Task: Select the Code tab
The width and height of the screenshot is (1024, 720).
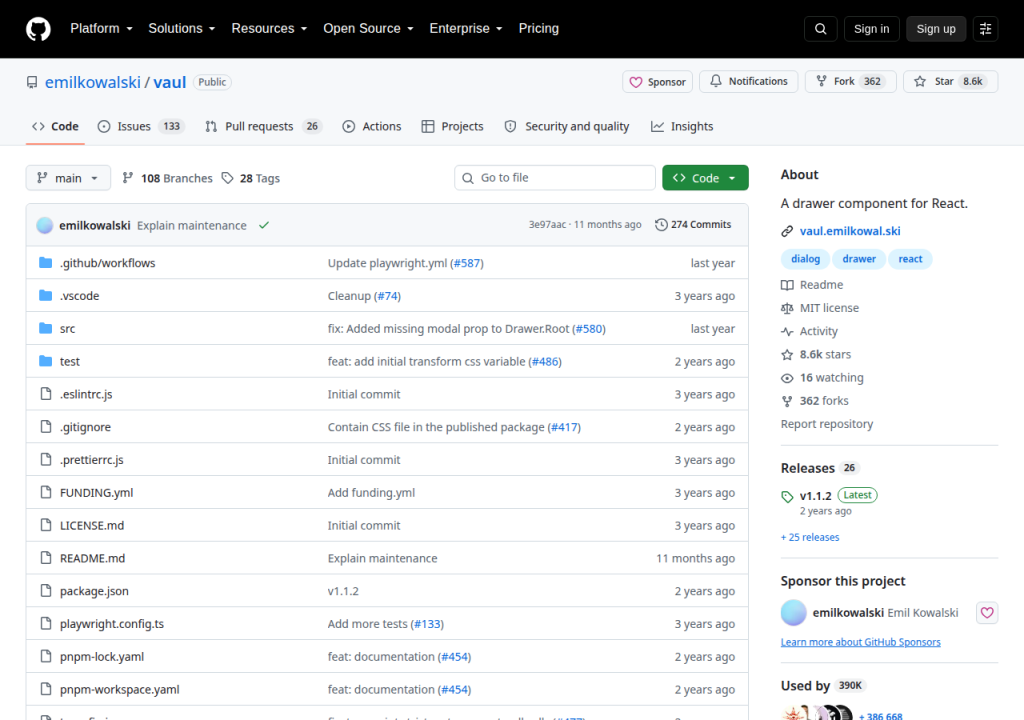Action: tap(56, 126)
